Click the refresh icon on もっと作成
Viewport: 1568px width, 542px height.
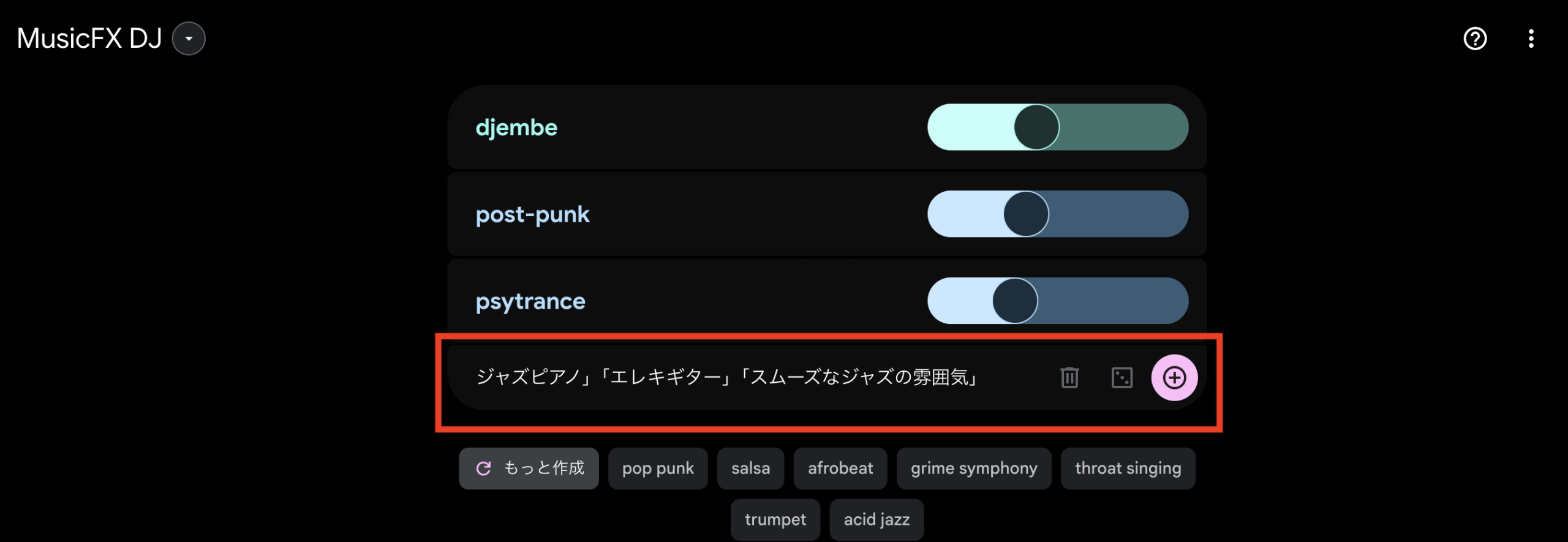[484, 469]
